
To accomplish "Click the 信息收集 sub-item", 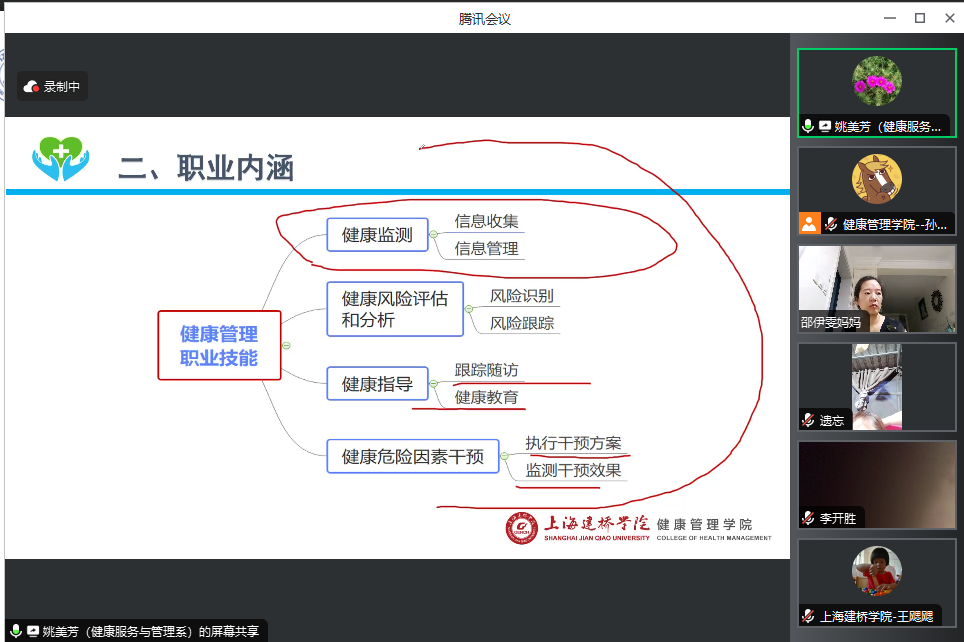I will pyautogui.click(x=486, y=222).
